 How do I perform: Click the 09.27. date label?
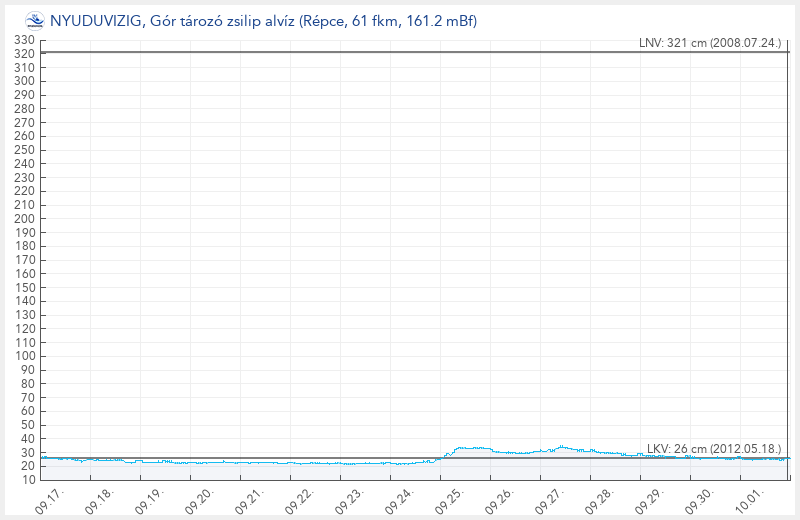[549, 499]
